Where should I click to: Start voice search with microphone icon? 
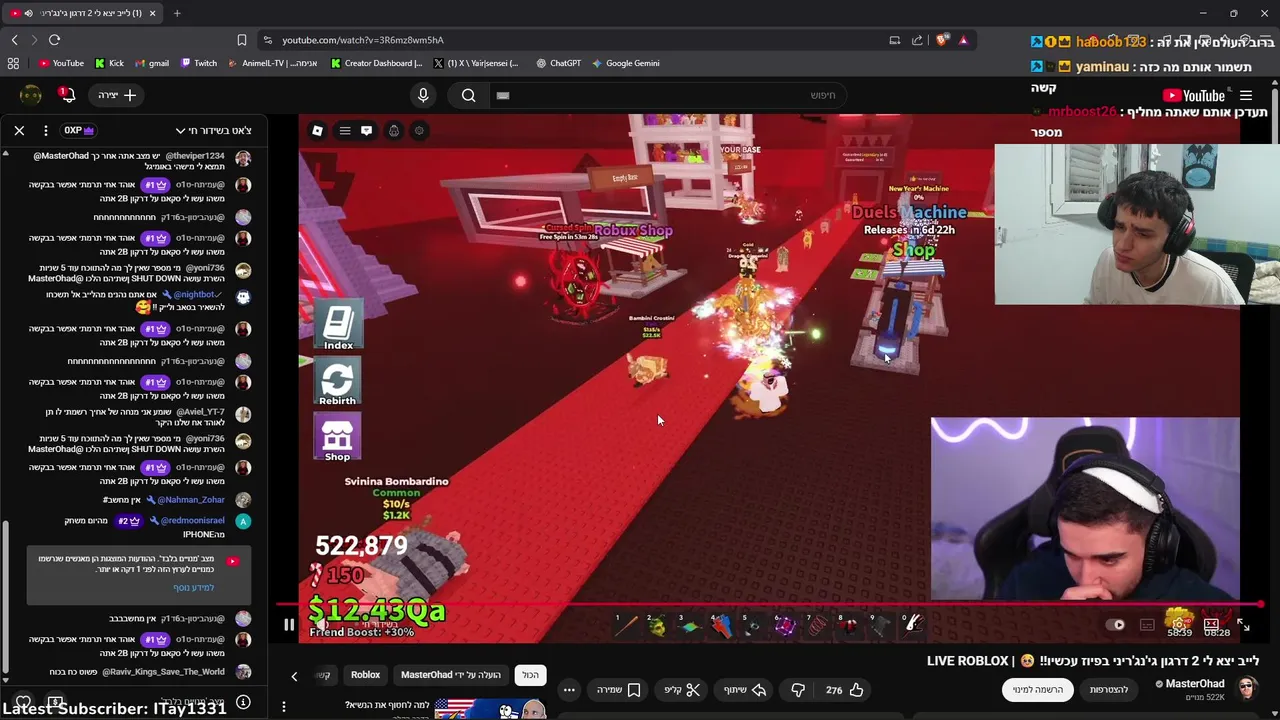423,95
